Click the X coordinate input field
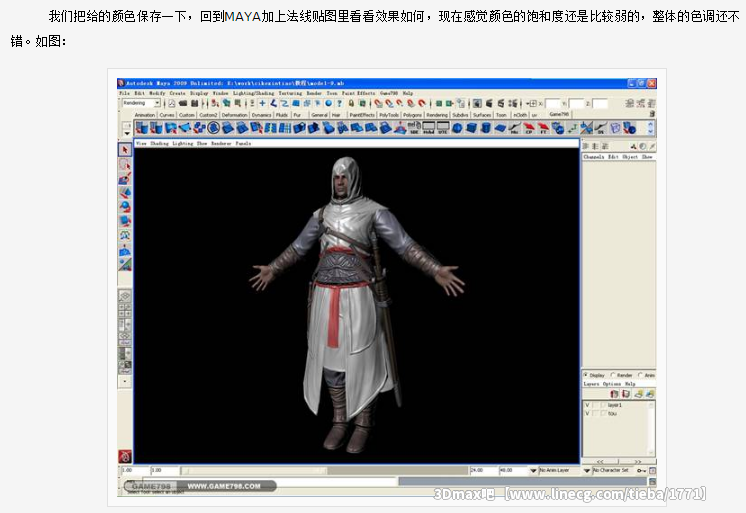This screenshot has height=513, width=746. click(x=552, y=103)
